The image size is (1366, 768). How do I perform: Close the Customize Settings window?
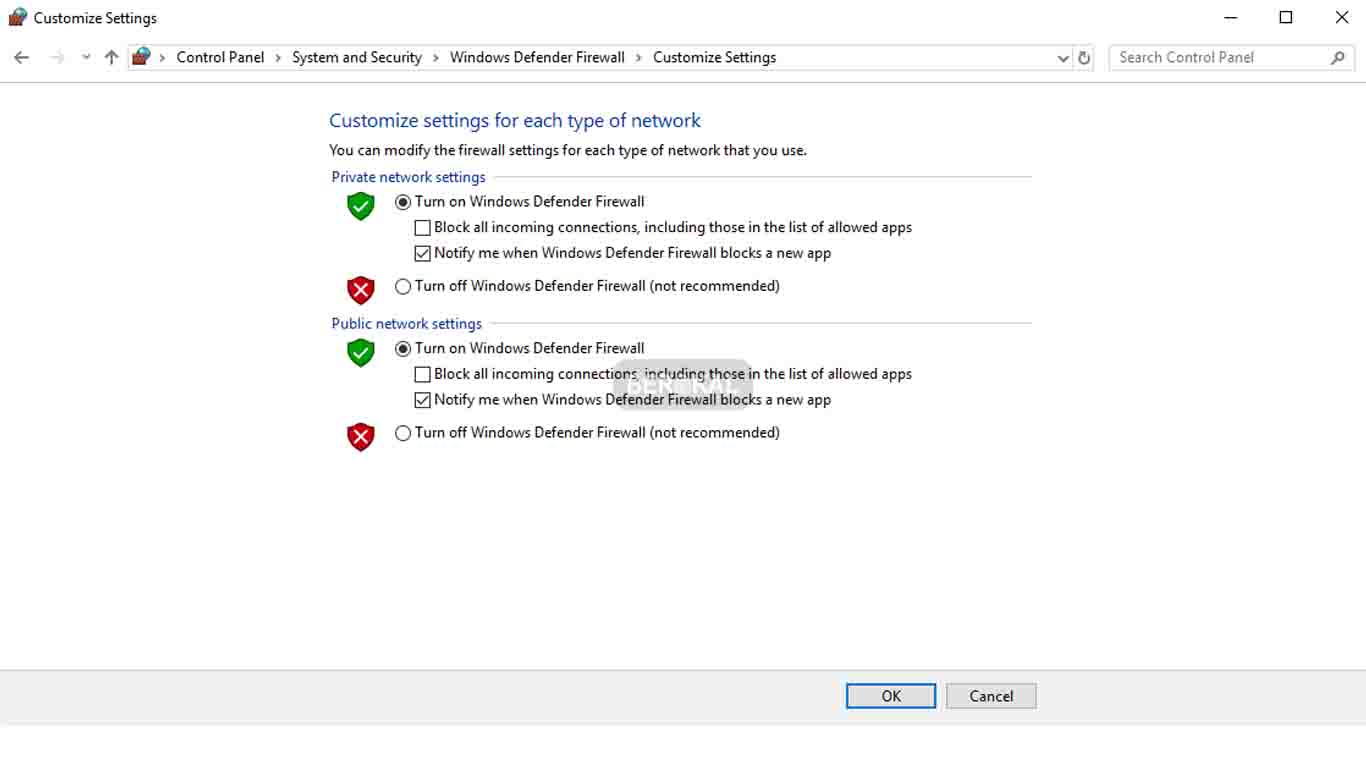click(x=1342, y=17)
